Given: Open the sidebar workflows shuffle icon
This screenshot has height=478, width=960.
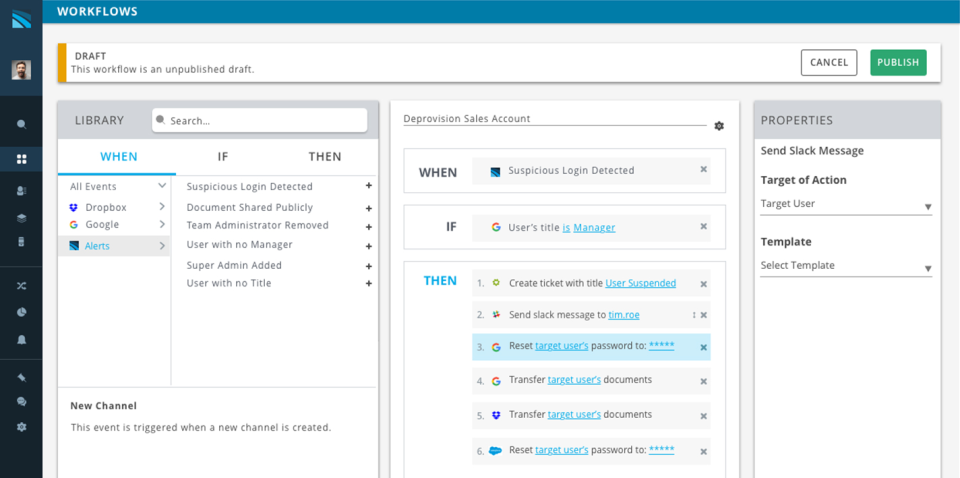Looking at the screenshot, I should (21, 286).
